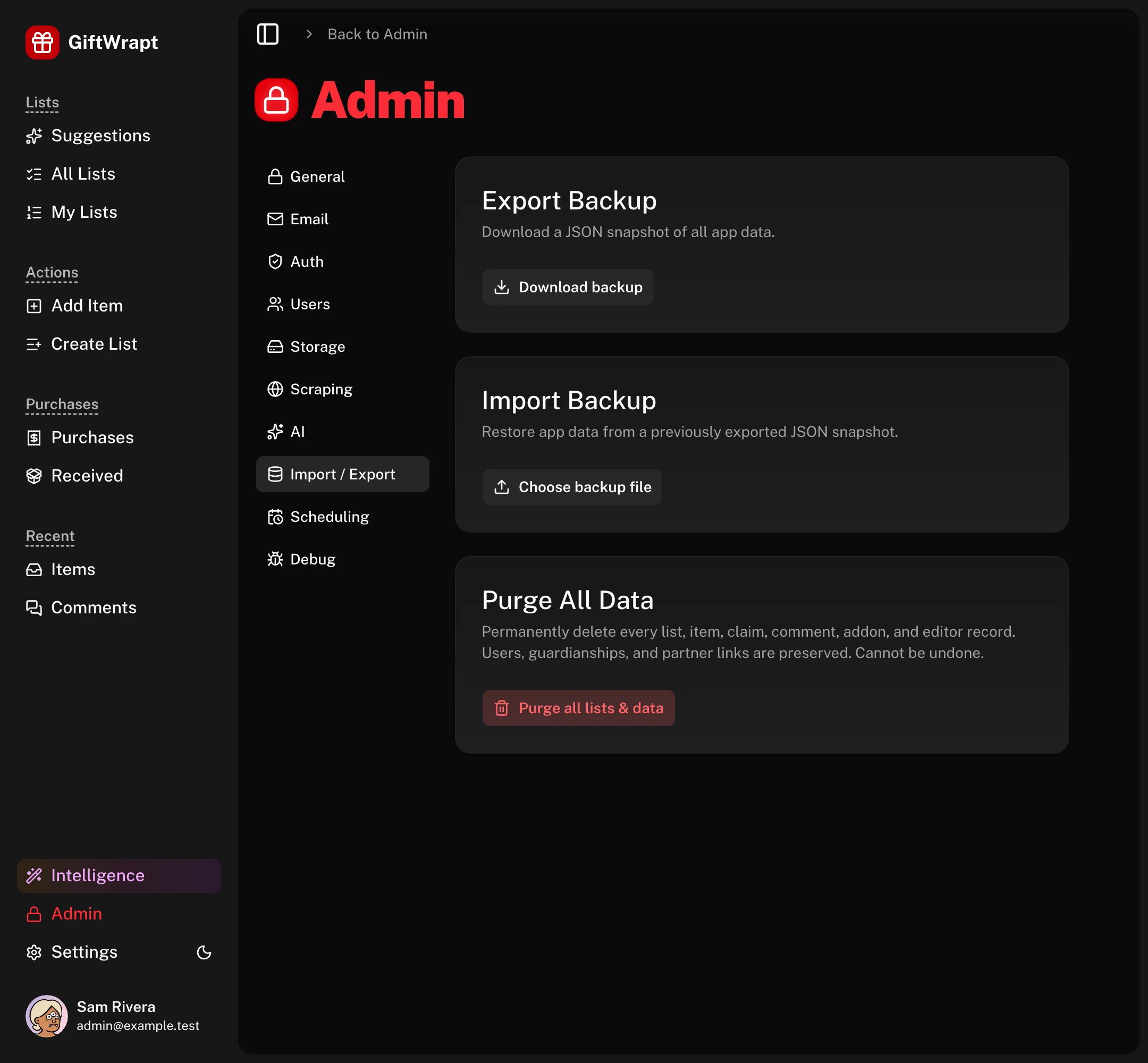Click the breadcrumb chevron arrow
The image size is (1148, 1063).
pos(309,34)
